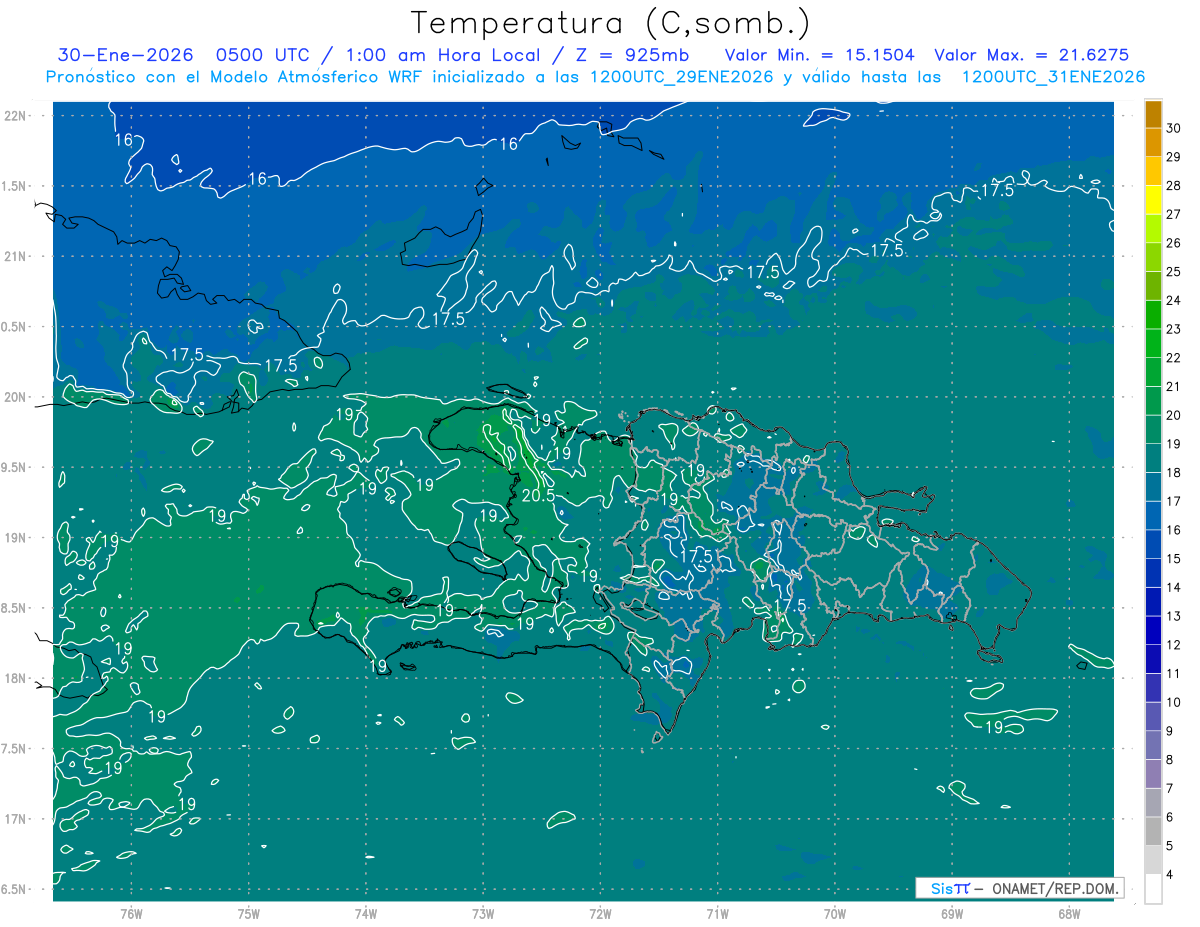Select the date text "30-Ene-2026"
Viewport: 1200px width, 927px height.
pos(125,55)
